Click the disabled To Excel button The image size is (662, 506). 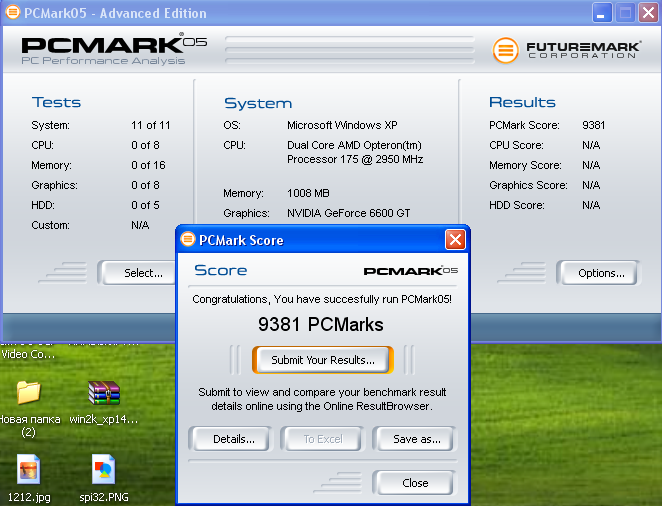(x=323, y=439)
